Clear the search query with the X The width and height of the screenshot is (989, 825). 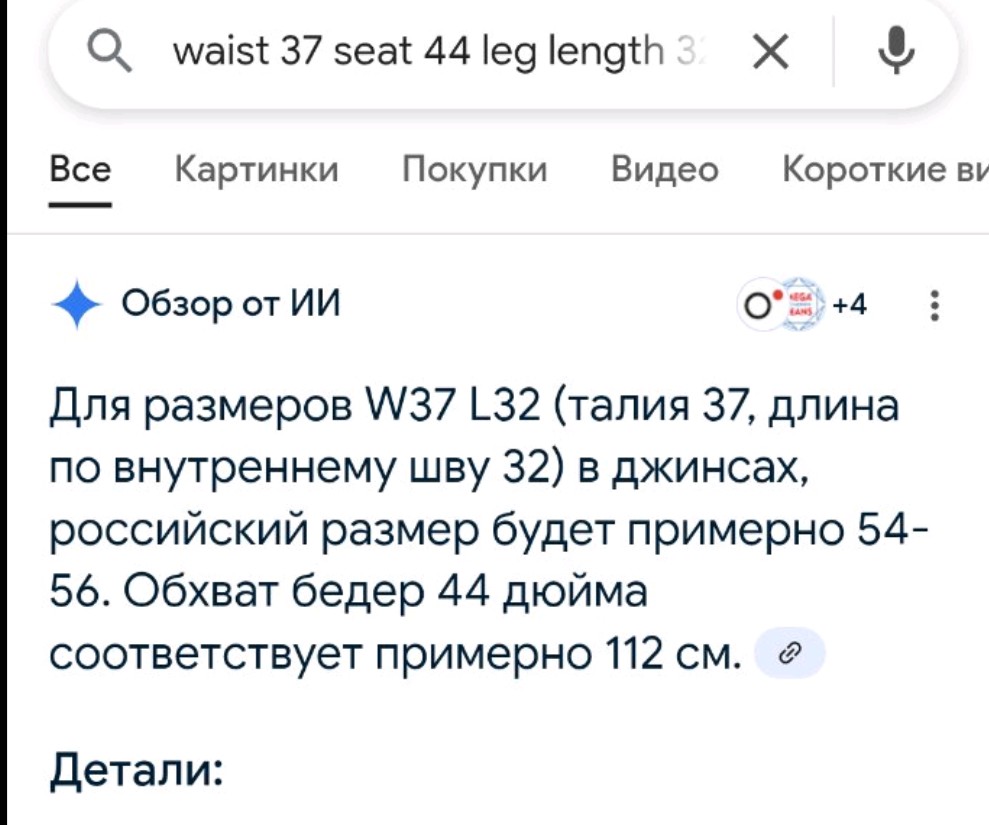click(x=768, y=52)
